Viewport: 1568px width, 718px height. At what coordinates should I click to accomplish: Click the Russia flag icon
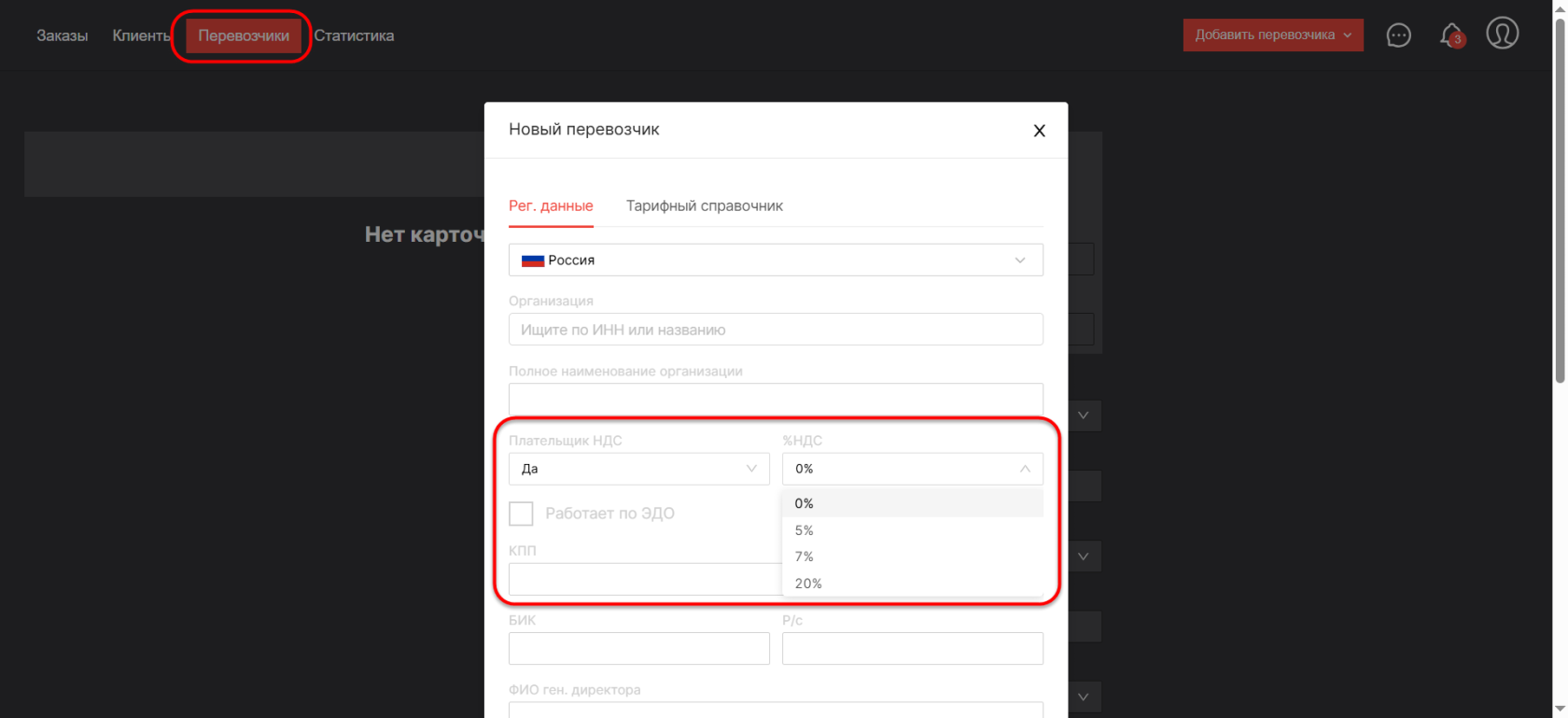click(x=533, y=260)
